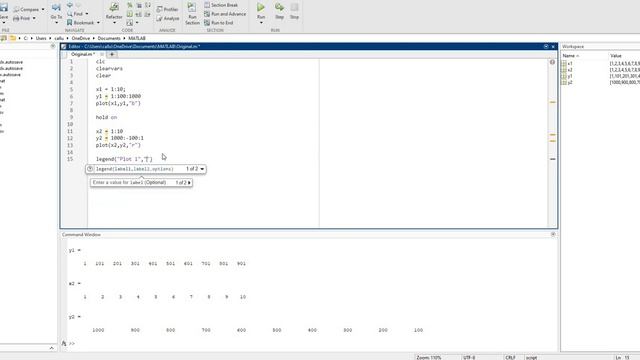Open the Profiler tool
Viewport: 640px width, 360px height.
tap(167, 9)
